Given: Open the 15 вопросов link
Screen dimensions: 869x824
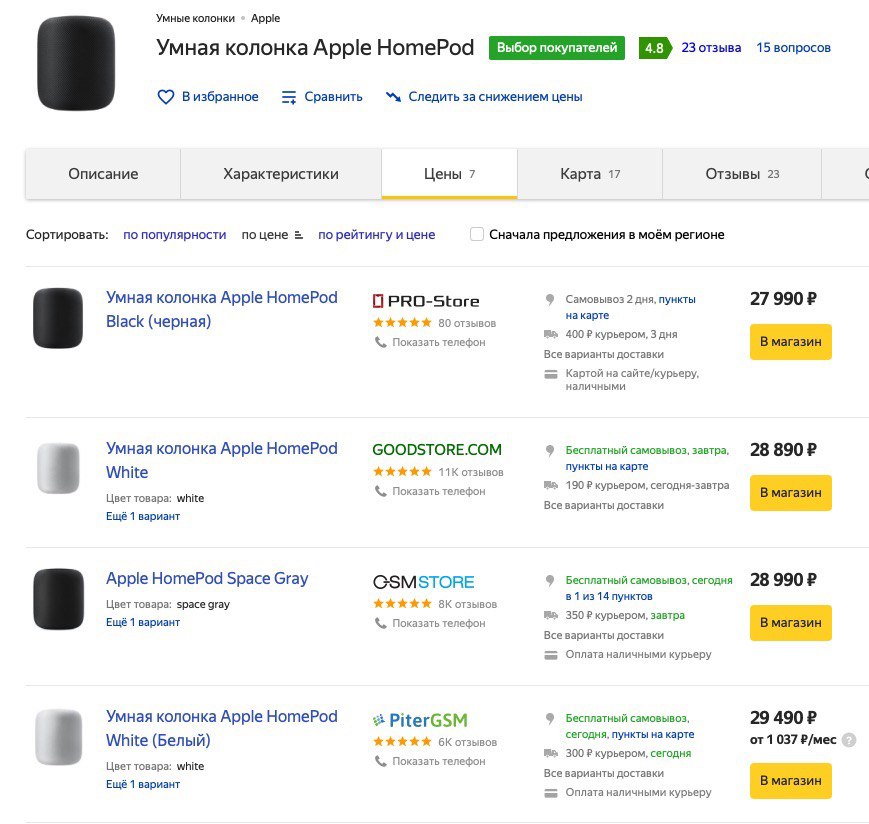Looking at the screenshot, I should 793,48.
